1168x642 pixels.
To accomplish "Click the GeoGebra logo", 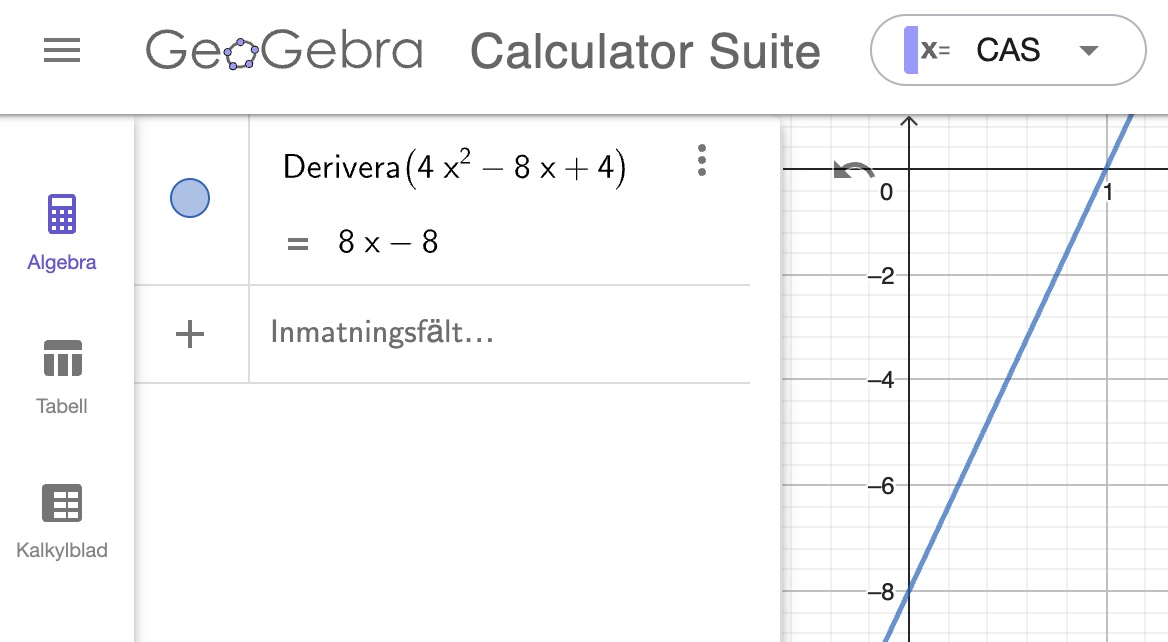I will tap(284, 52).
